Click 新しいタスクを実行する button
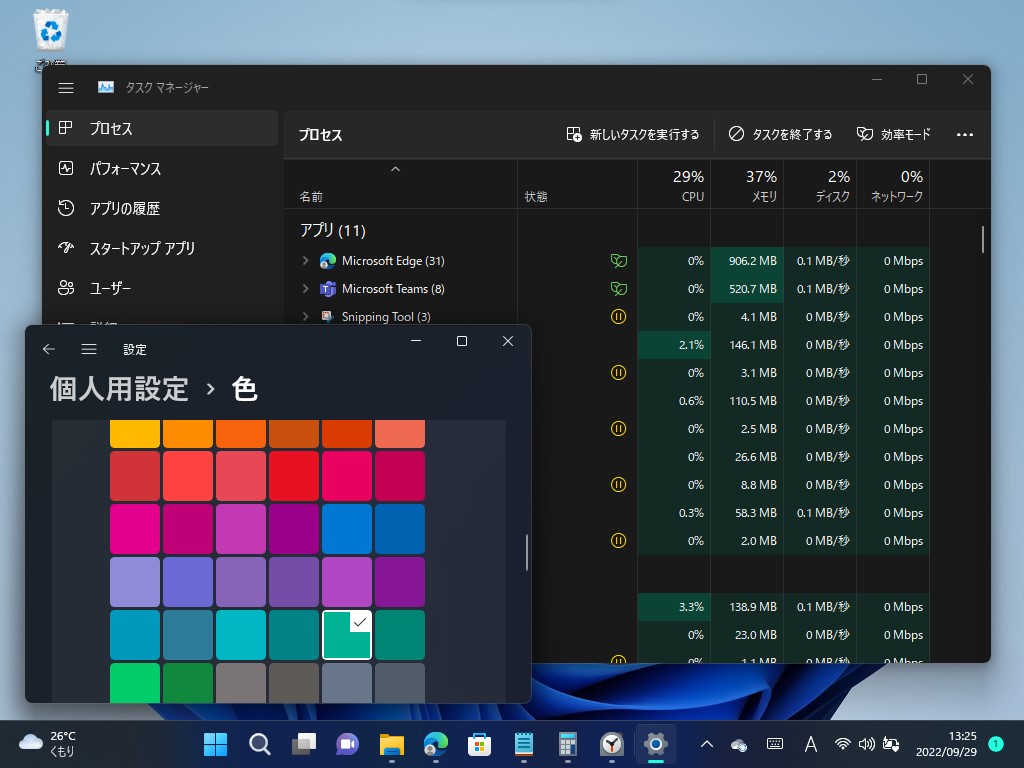The image size is (1024, 768). click(633, 135)
